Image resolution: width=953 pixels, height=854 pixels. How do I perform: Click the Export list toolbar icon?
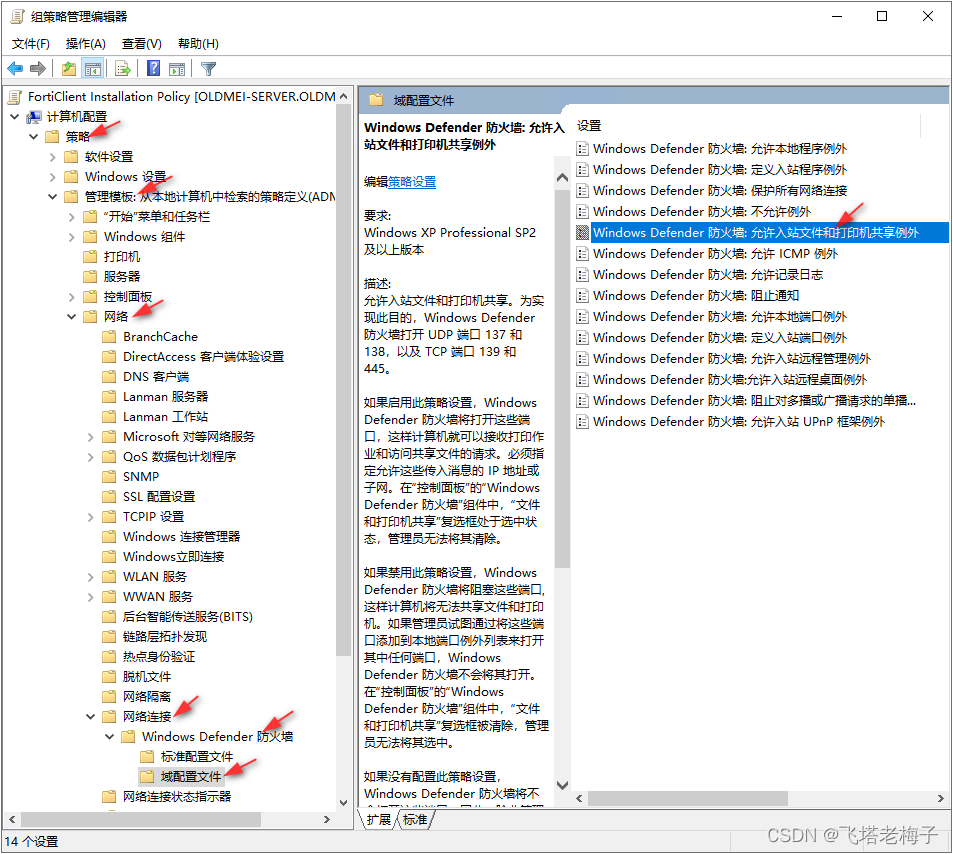(x=123, y=69)
